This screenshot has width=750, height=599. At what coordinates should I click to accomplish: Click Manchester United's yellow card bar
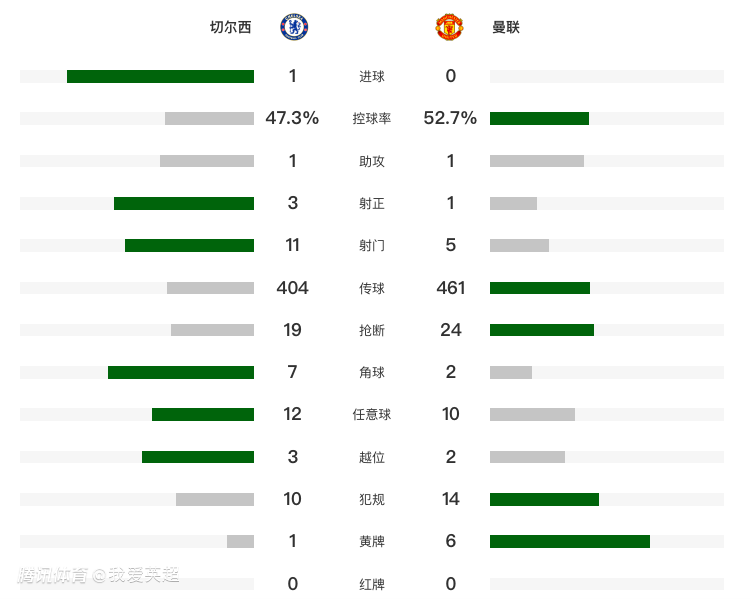coord(570,541)
